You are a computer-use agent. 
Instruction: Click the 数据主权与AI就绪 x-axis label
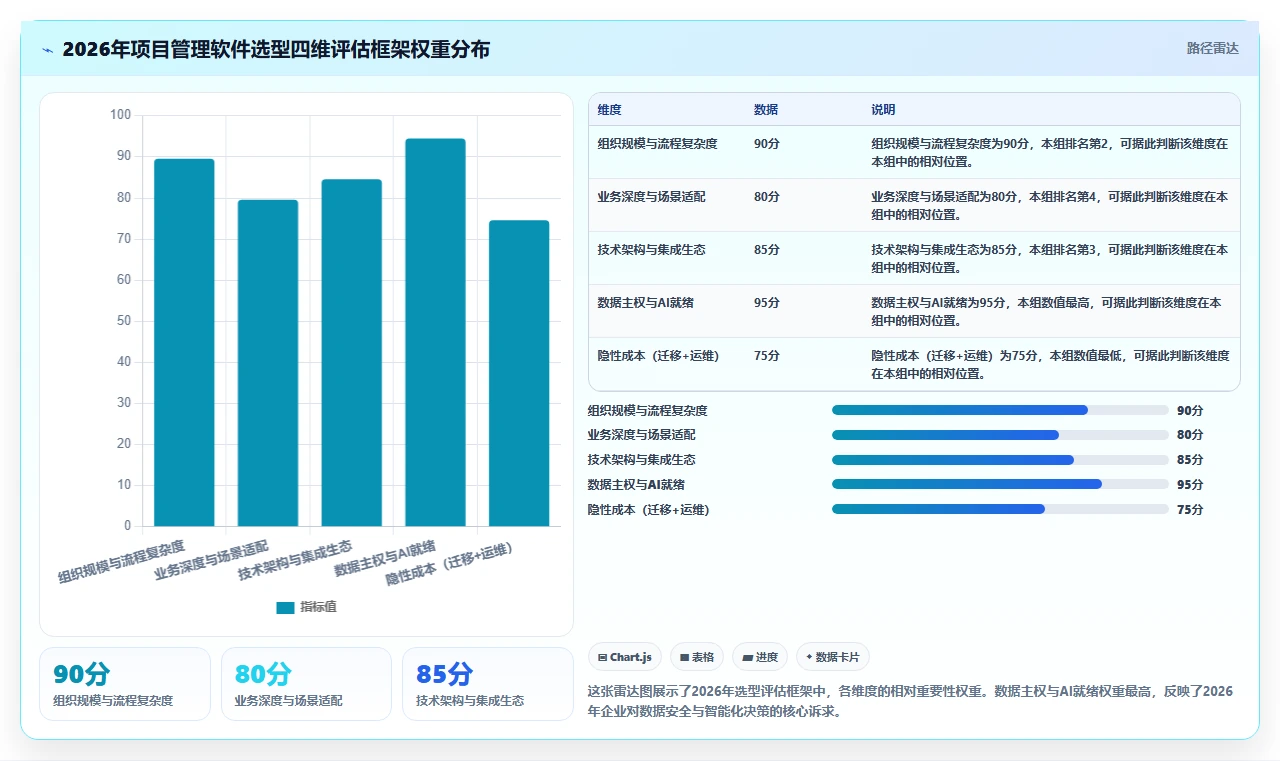tap(386, 560)
